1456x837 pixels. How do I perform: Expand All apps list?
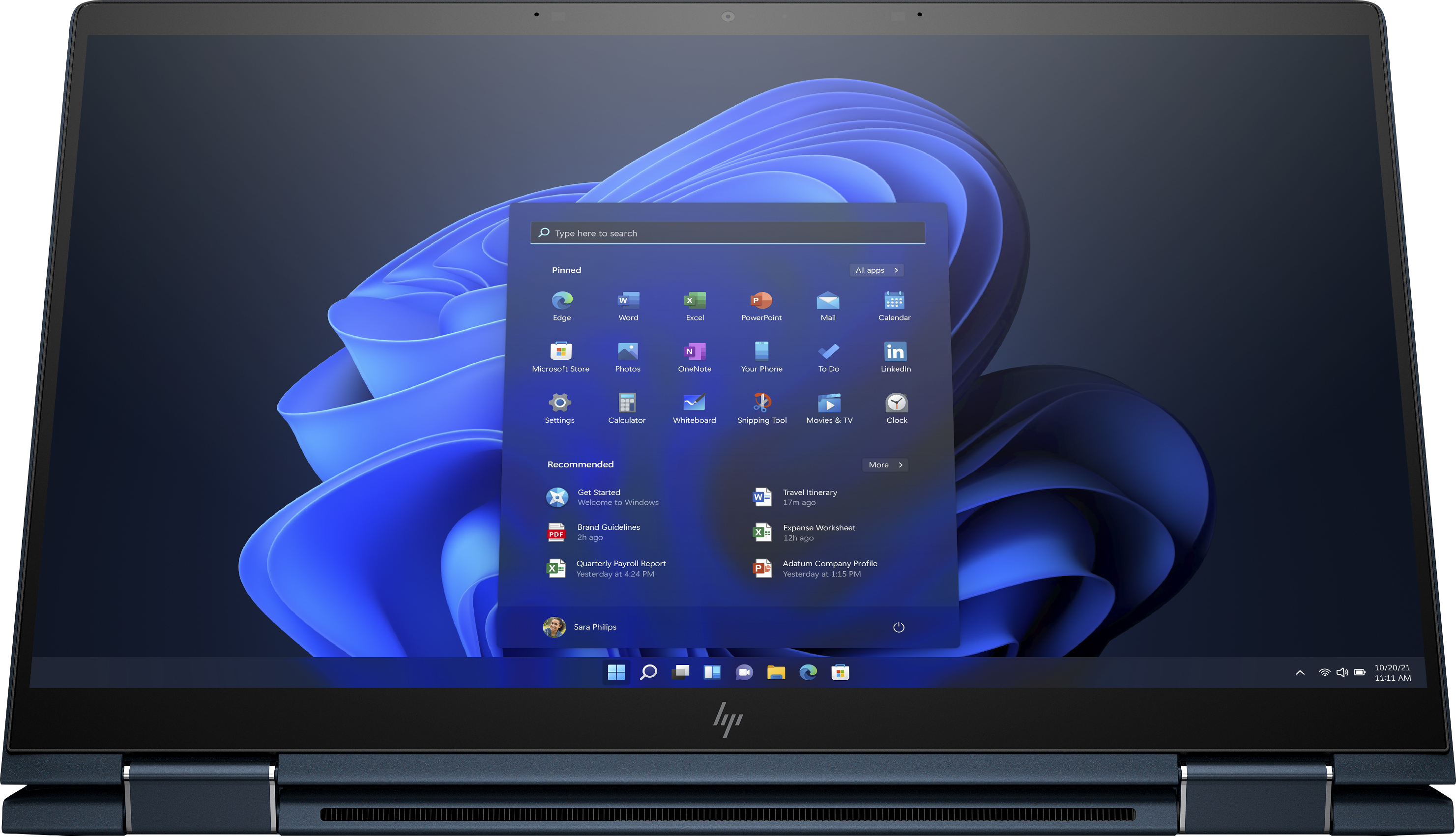[876, 270]
